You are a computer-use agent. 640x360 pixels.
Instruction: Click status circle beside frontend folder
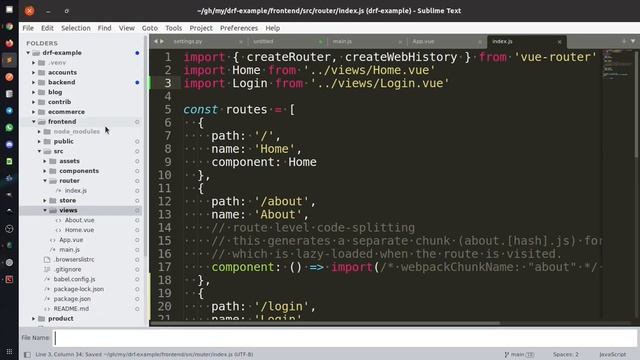(137, 122)
